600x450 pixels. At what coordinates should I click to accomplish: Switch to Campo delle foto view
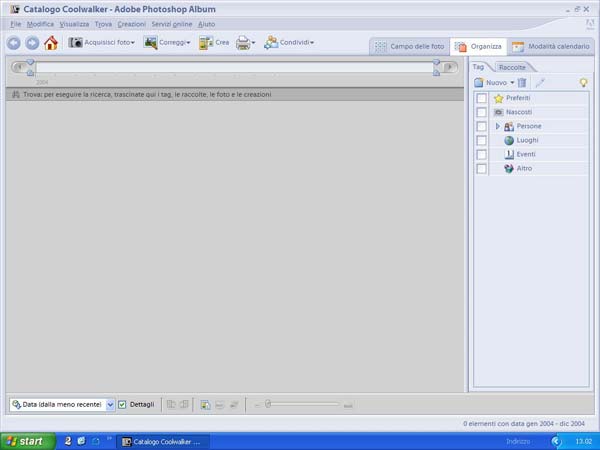click(409, 46)
